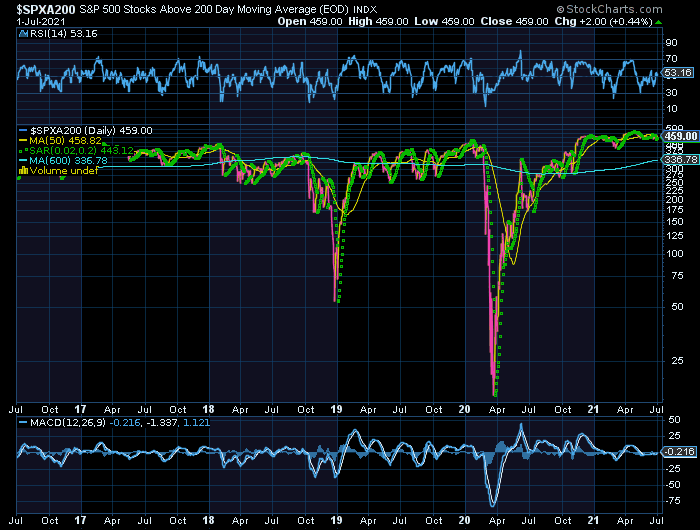The image size is (700, 530).
Task: Click the 53.16 RSI value tag on axis
Action: (678, 72)
